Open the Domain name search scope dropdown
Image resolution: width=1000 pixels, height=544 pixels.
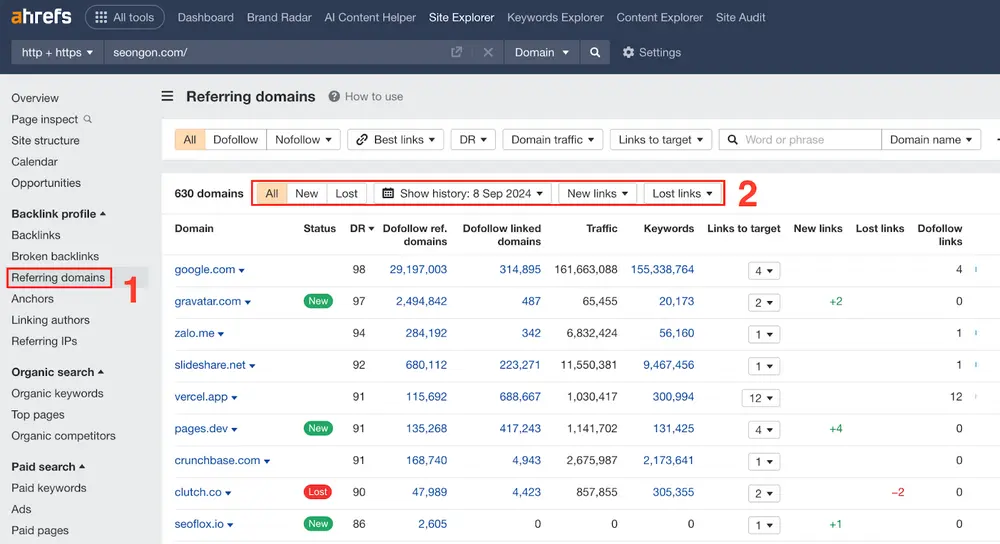click(x=930, y=140)
